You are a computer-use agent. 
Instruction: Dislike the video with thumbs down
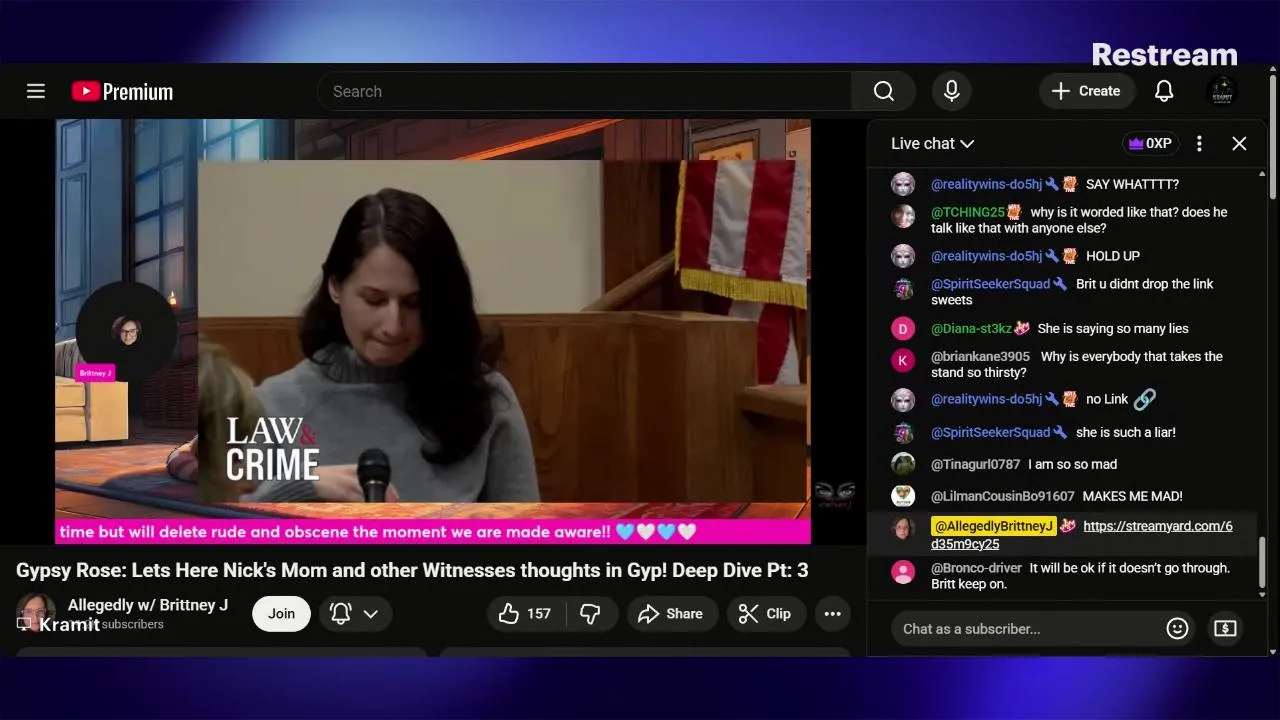tap(590, 614)
